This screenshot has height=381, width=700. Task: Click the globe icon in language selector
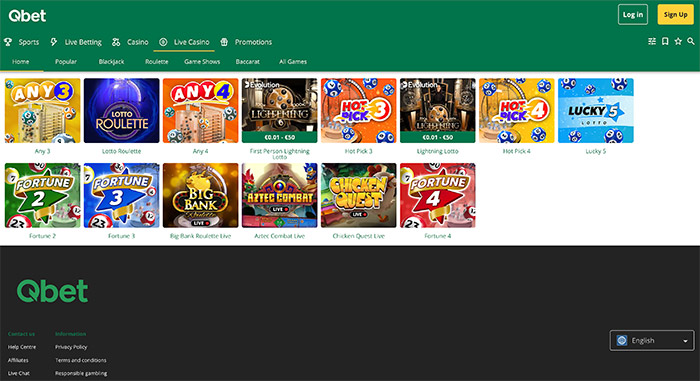point(622,340)
